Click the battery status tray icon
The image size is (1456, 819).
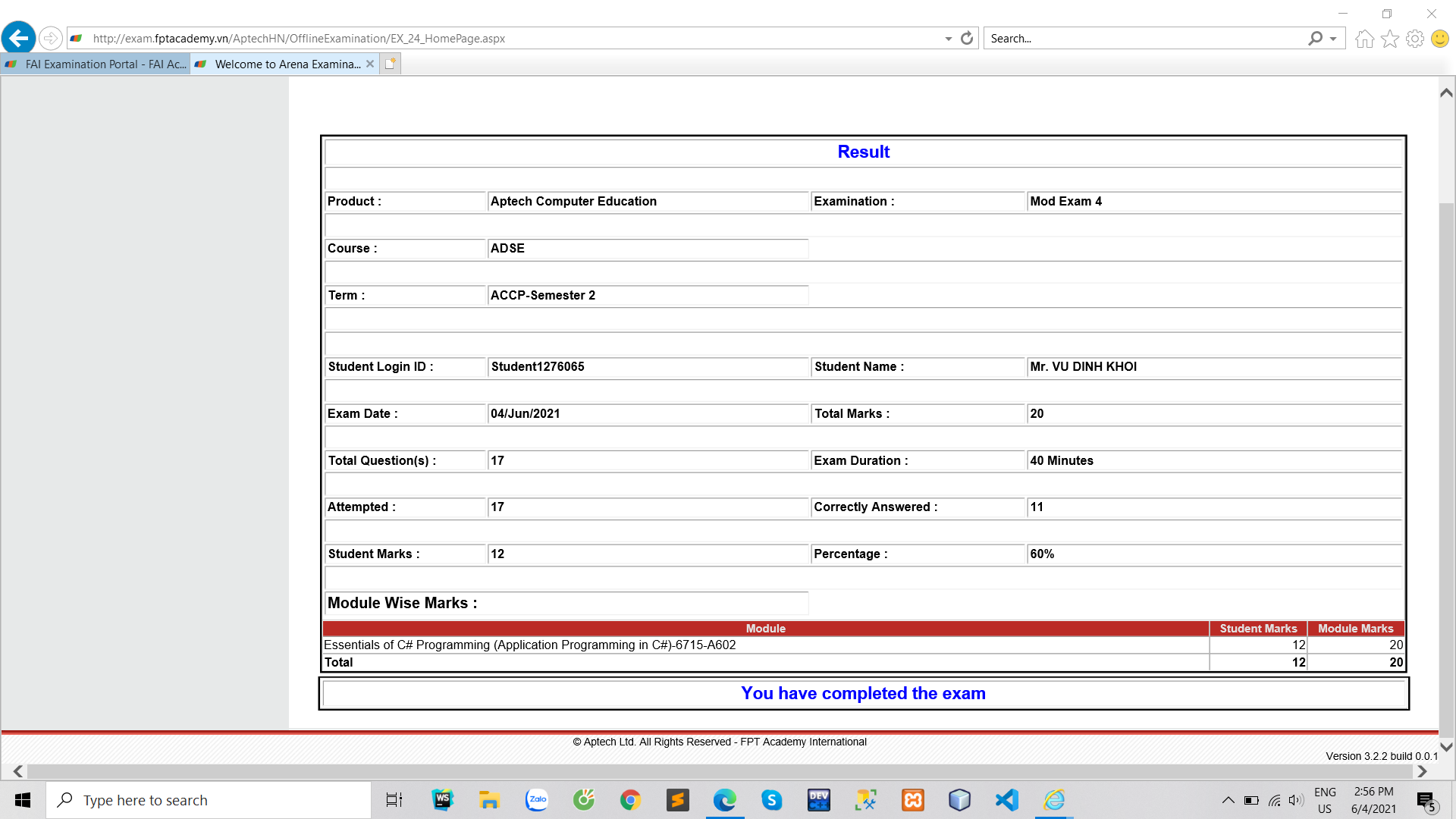[x=1251, y=800]
